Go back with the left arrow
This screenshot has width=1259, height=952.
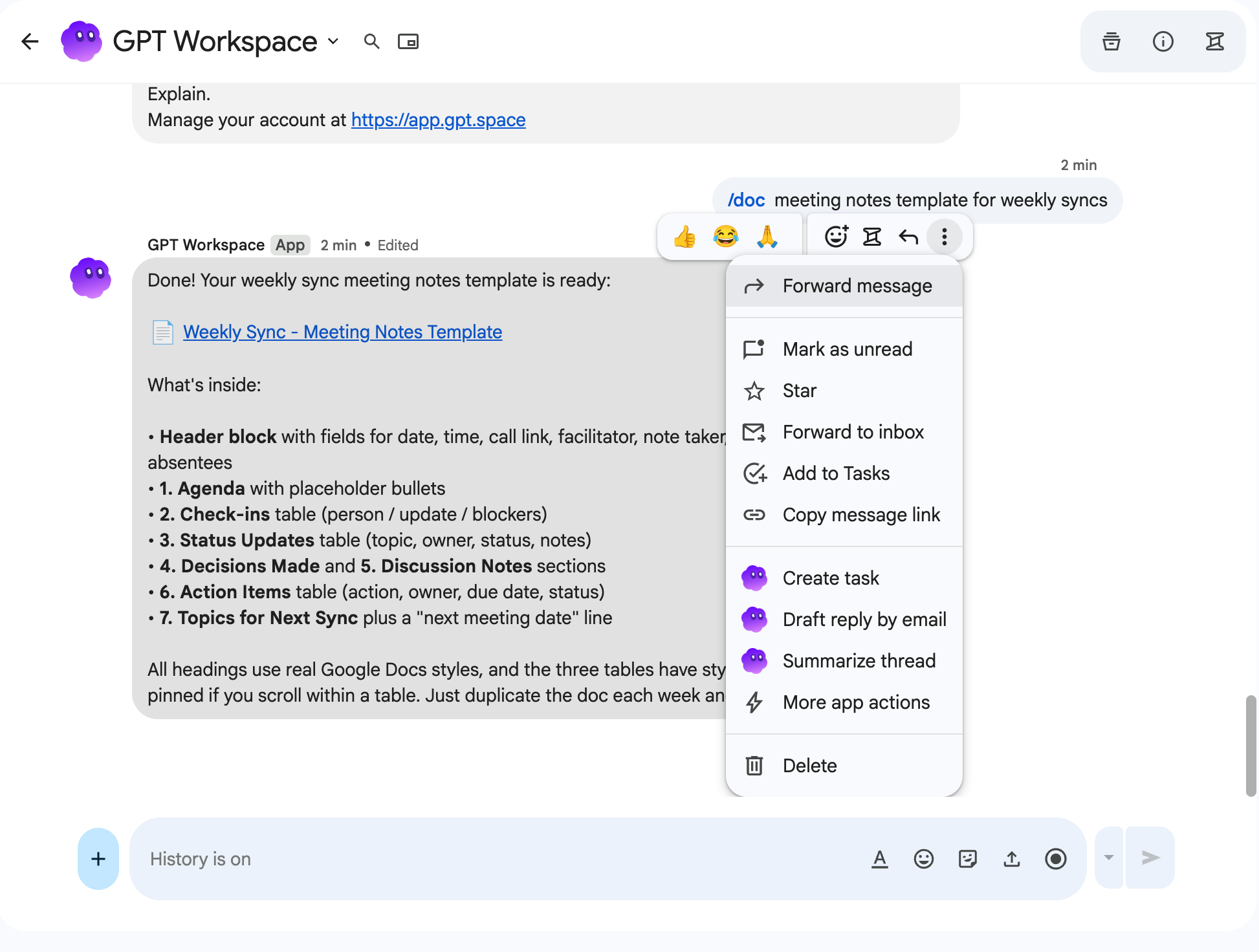(x=30, y=41)
